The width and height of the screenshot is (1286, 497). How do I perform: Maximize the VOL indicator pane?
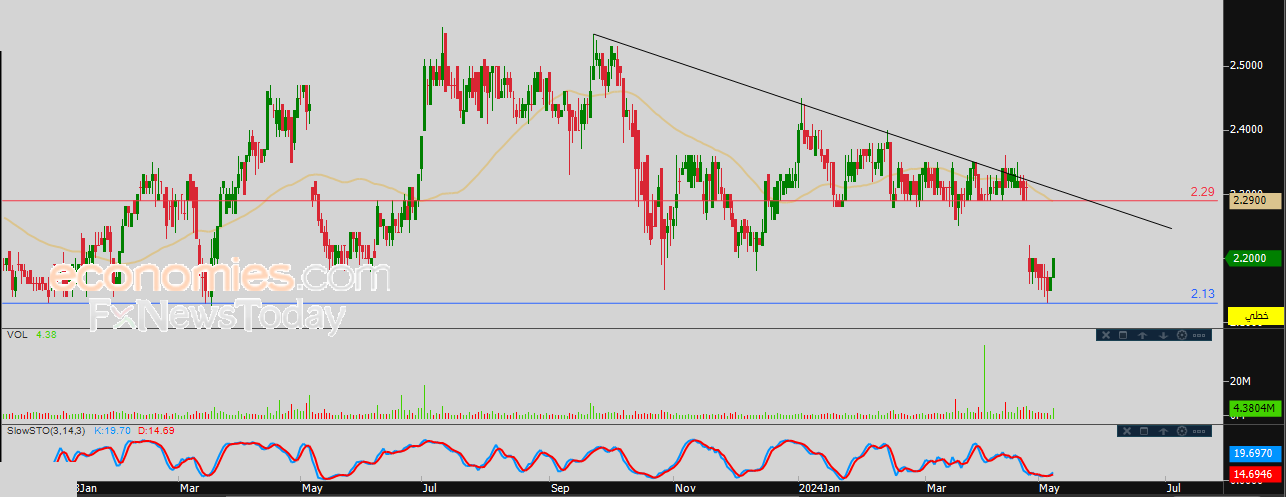coord(1123,335)
